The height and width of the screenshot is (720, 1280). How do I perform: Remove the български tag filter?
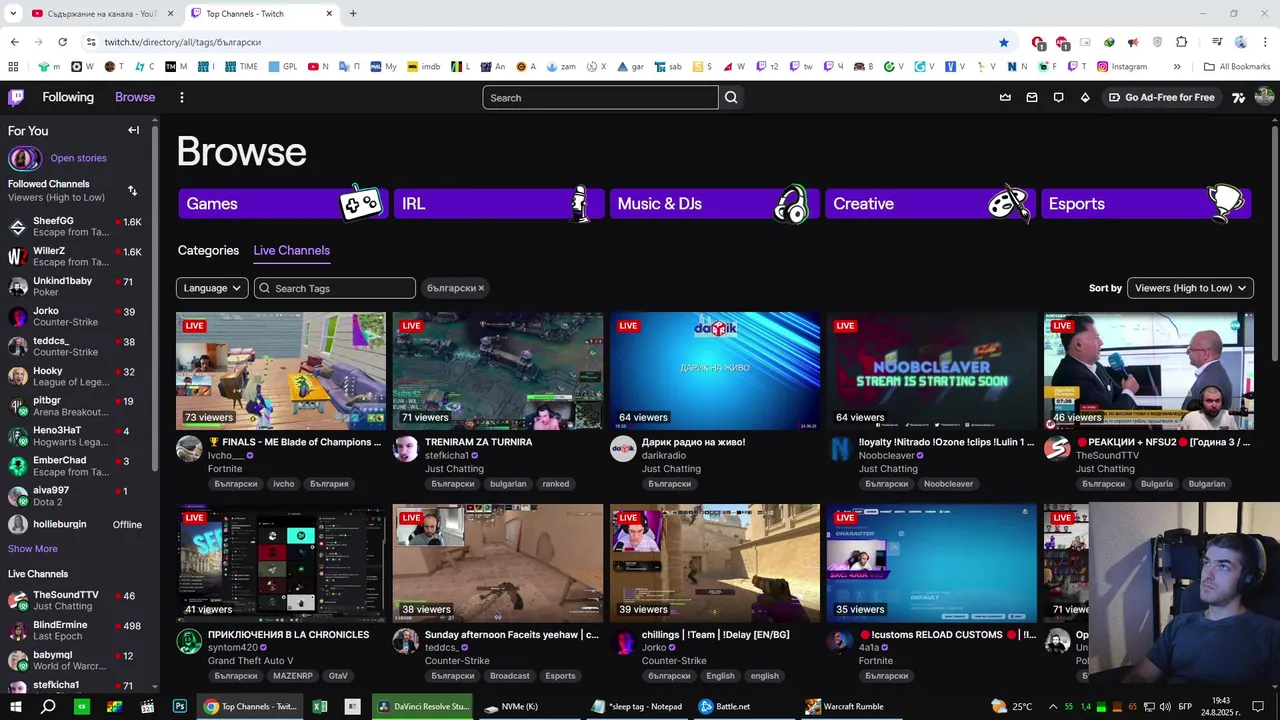pos(481,288)
